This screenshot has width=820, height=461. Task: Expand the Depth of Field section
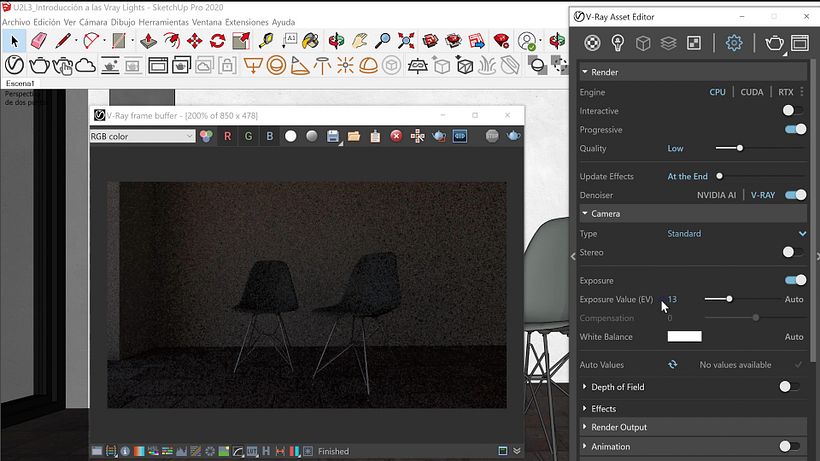585,387
